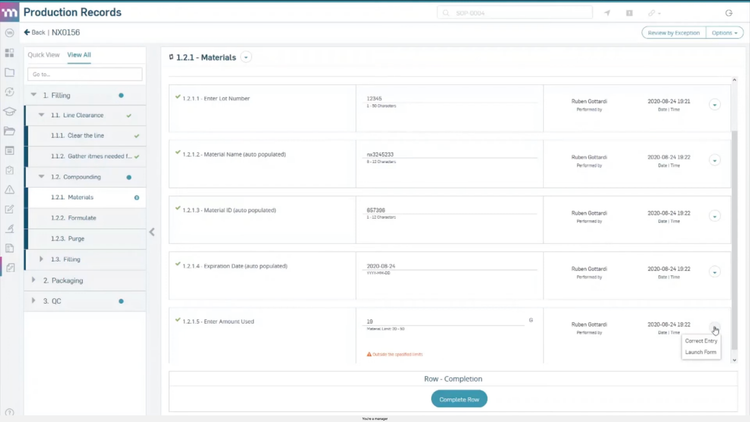This screenshot has height=422, width=750.
Task: Click the Complete Row button
Action: coord(459,399)
